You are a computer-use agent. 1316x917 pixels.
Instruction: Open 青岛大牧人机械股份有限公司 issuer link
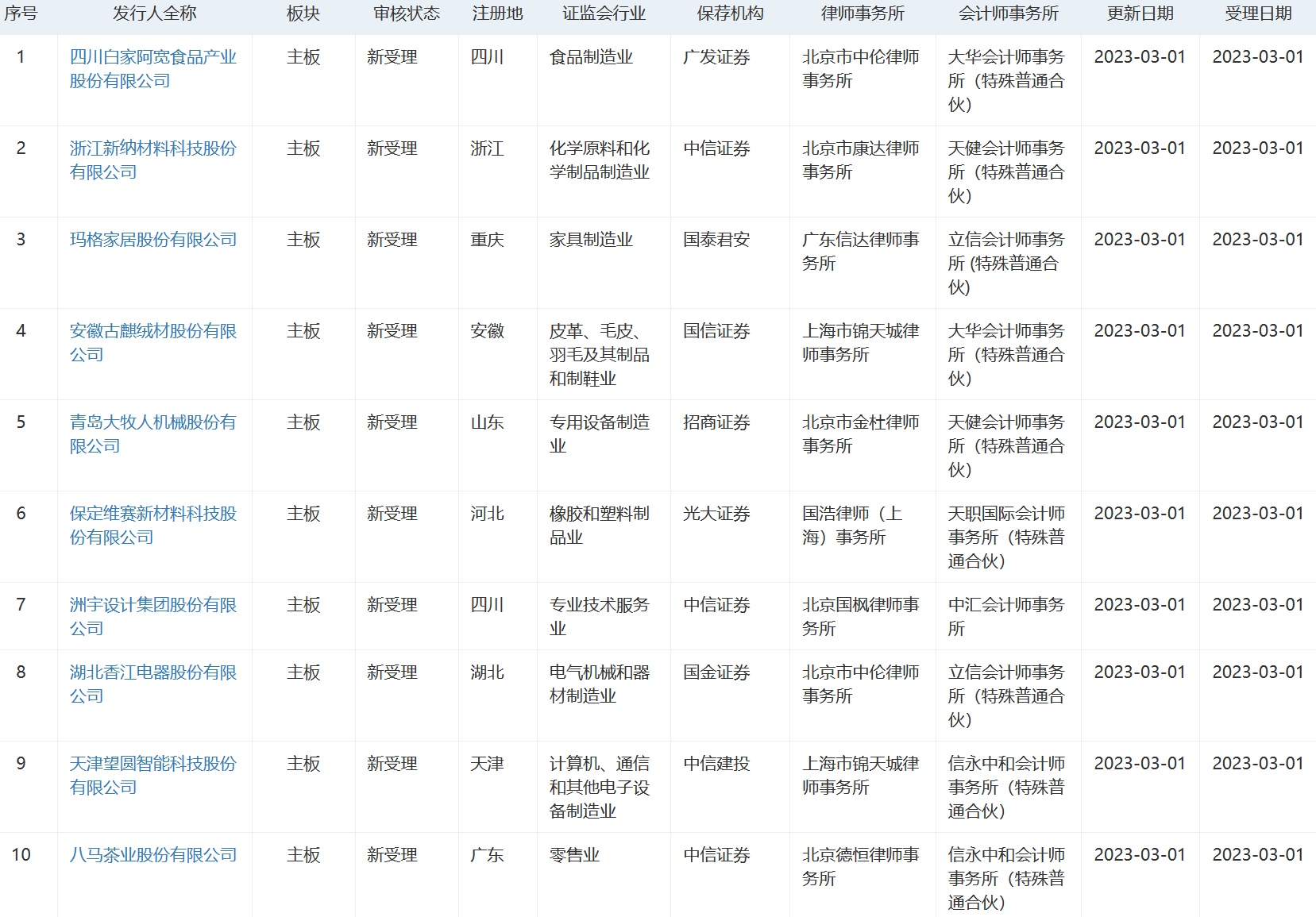click(153, 434)
